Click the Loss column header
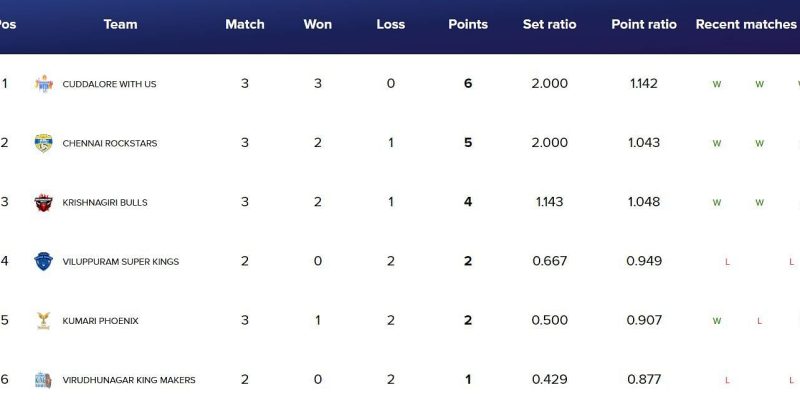800x400 pixels. coord(391,24)
